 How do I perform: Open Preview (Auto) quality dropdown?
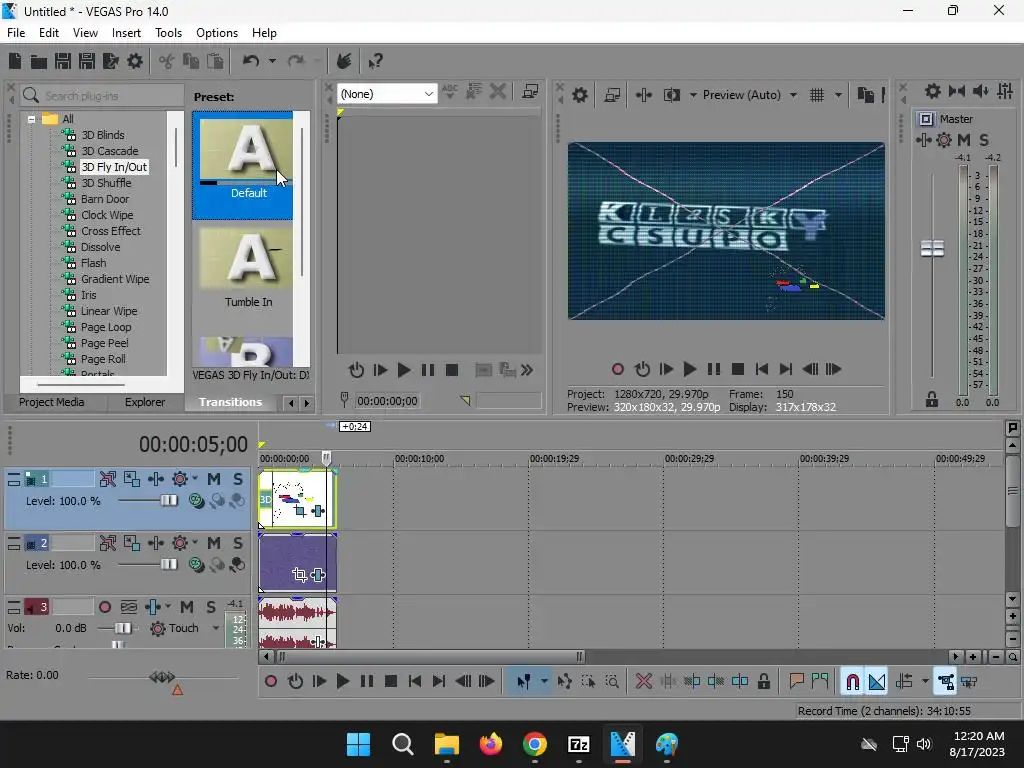pyautogui.click(x=749, y=95)
